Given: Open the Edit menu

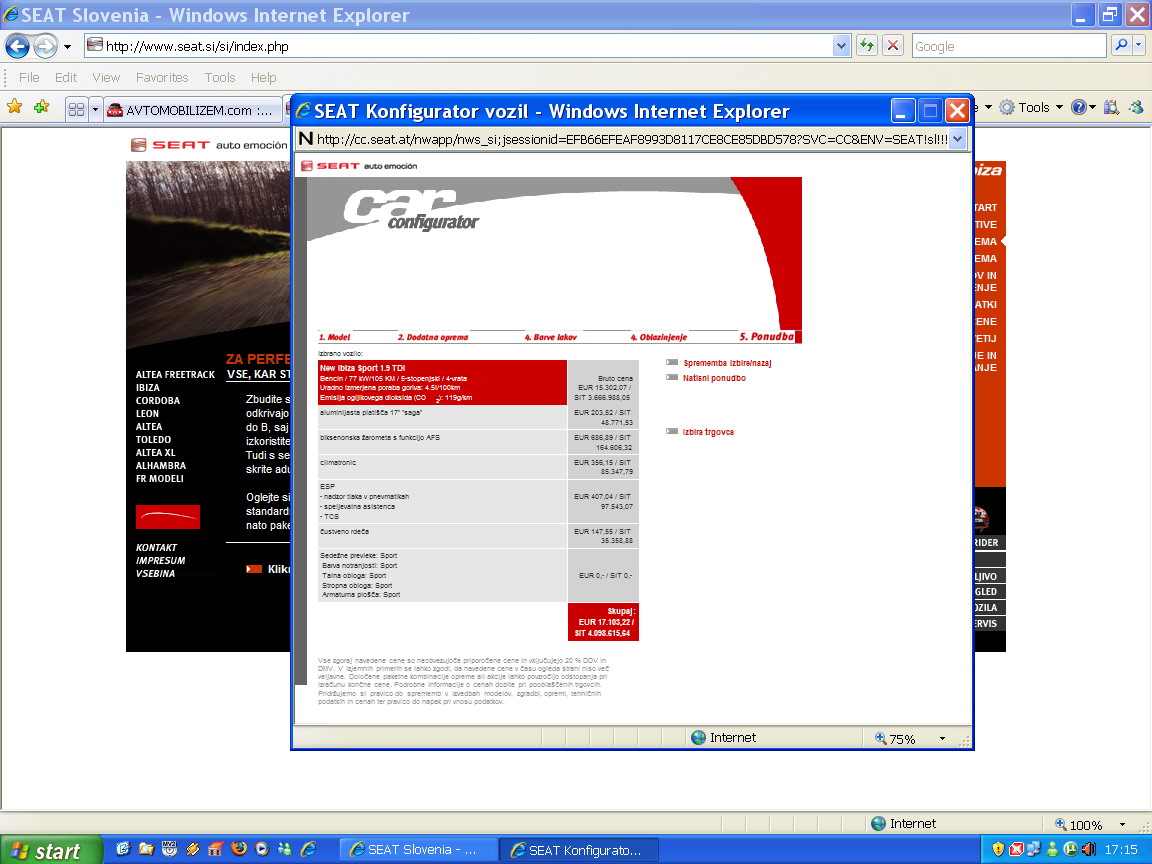Looking at the screenshot, I should point(66,77).
